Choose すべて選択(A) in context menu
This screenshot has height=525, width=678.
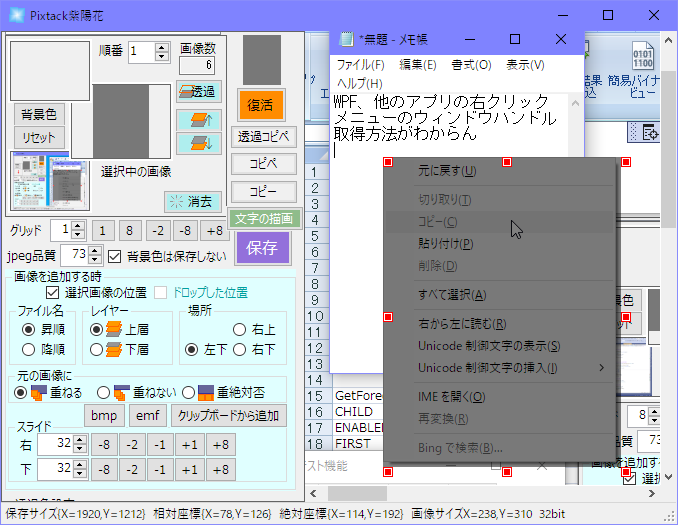tap(499, 295)
